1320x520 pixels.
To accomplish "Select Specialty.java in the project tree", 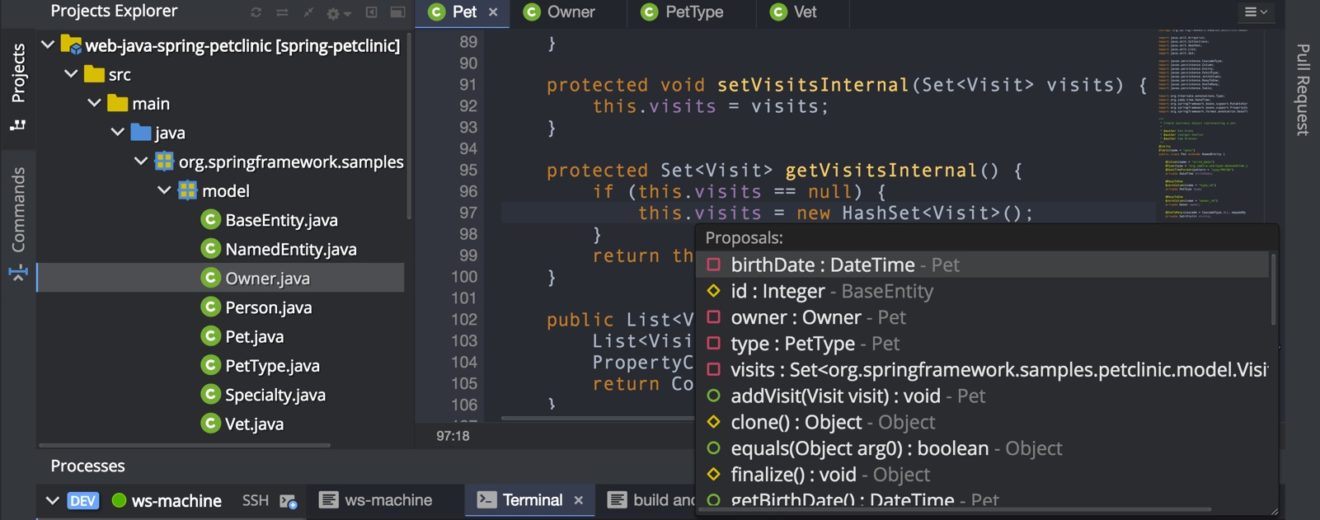I will pos(267,394).
